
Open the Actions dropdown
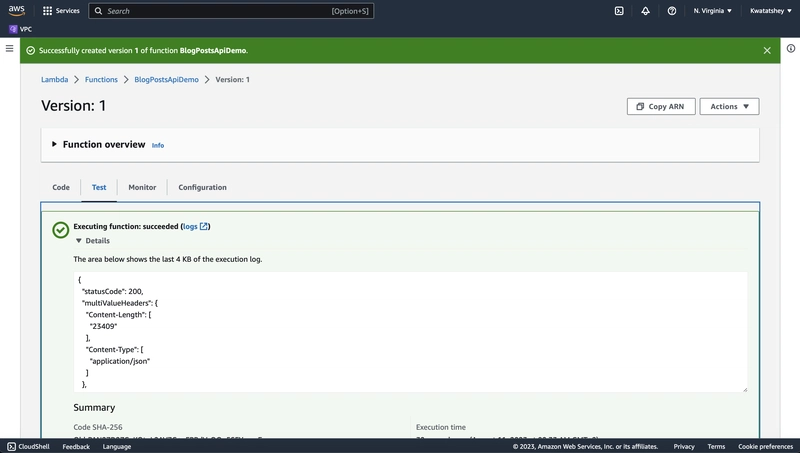pyautogui.click(x=729, y=106)
